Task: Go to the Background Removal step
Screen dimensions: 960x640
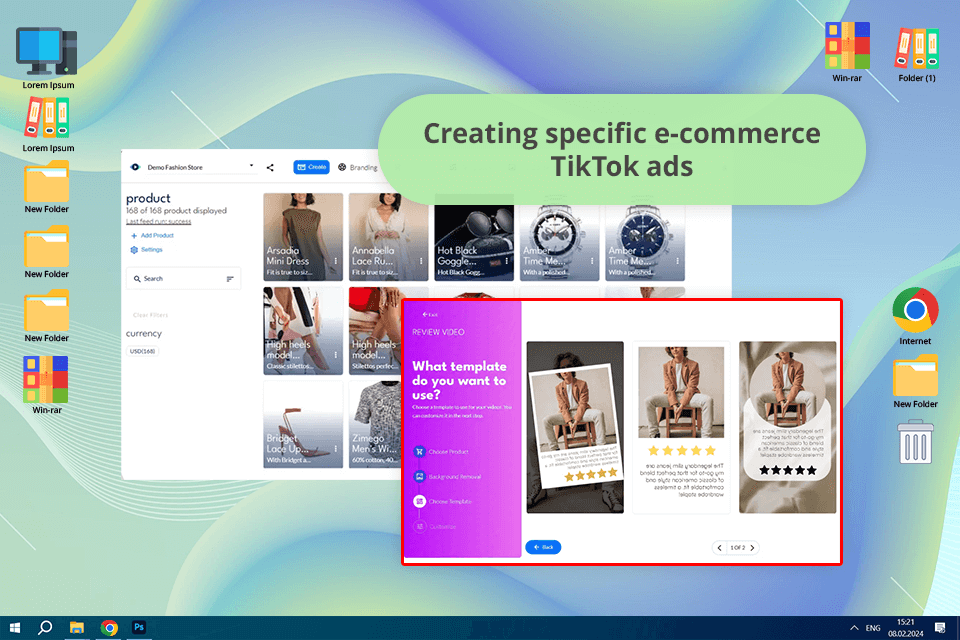Action: 447,476
